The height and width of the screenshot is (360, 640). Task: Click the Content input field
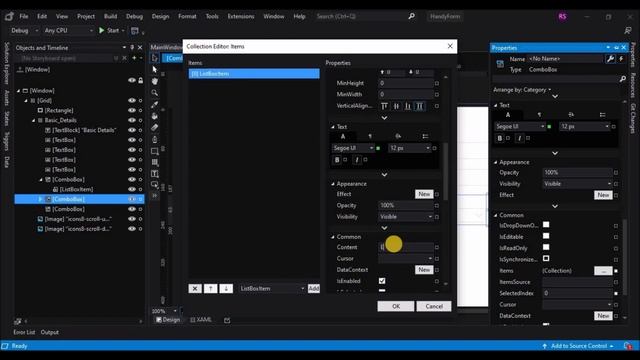point(406,247)
